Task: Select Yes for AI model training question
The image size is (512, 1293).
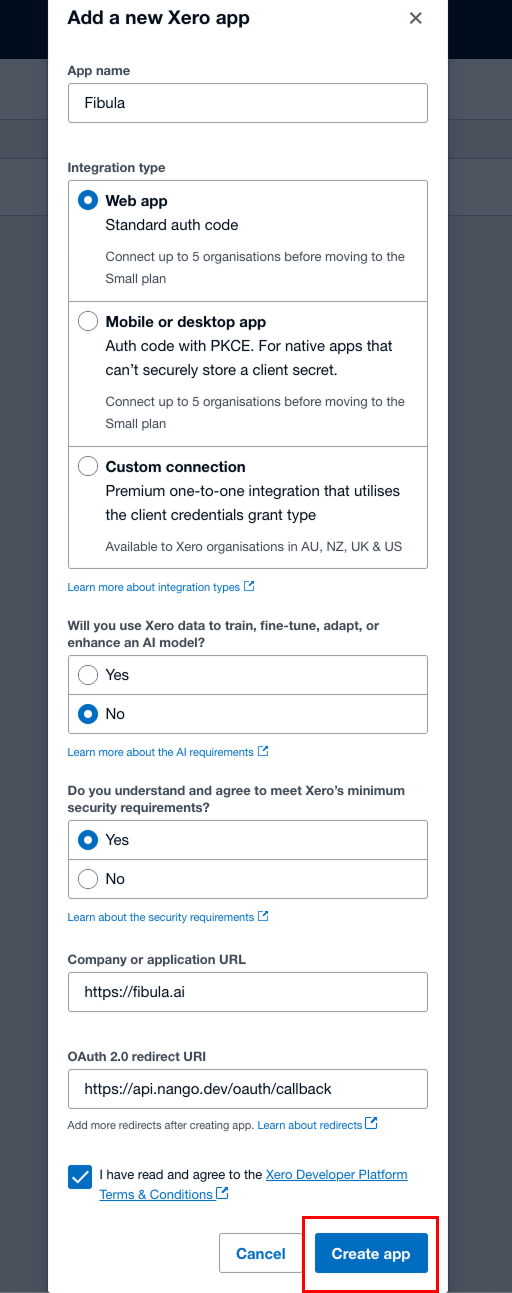Action: 88,675
